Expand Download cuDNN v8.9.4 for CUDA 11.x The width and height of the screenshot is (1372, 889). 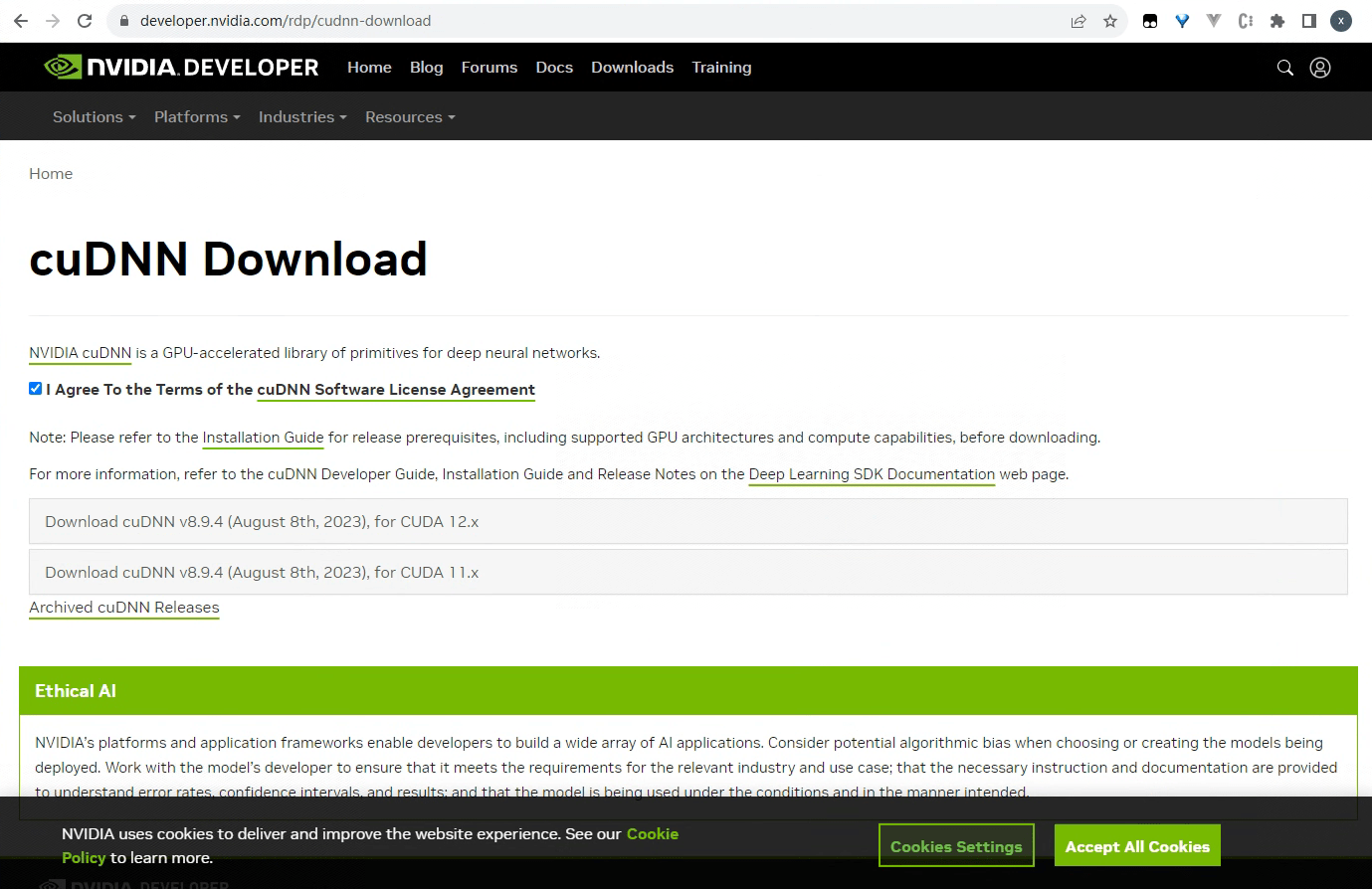[x=688, y=572]
